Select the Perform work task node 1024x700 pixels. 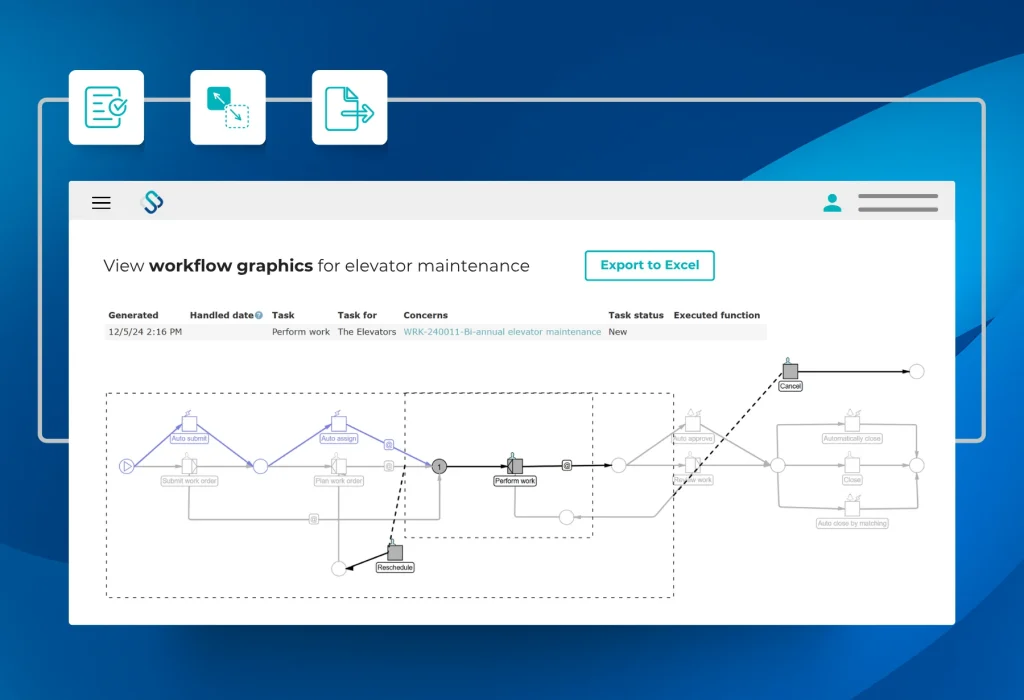tap(515, 466)
